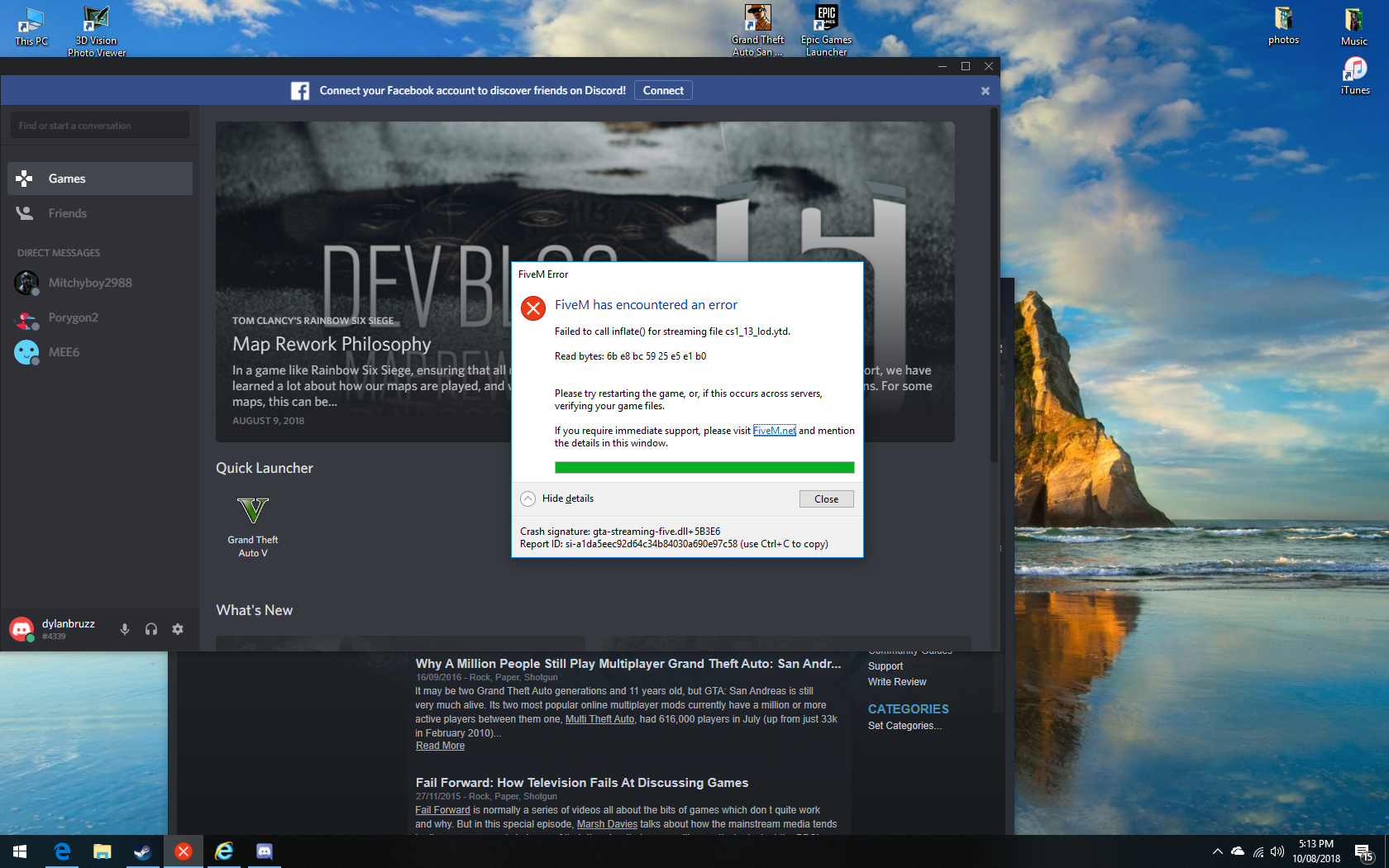Open Music folder on desktop

click(x=1353, y=26)
